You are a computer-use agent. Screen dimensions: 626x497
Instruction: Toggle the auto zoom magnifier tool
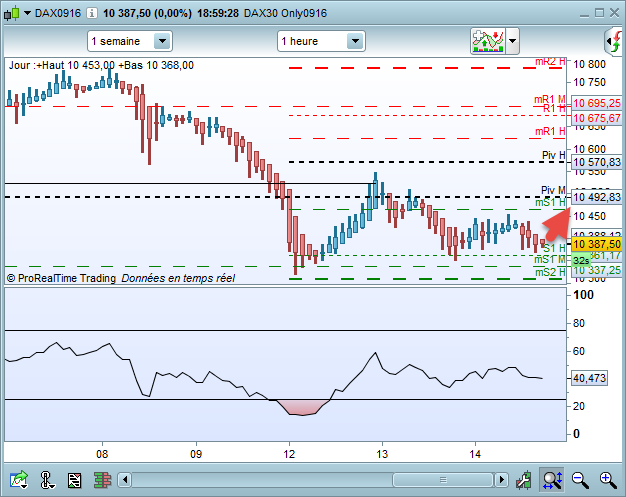pos(552,479)
